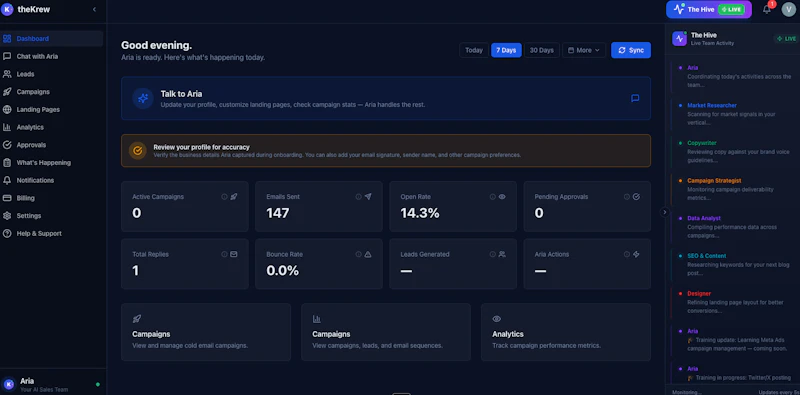The image size is (800, 395).
Task: Open the More date dropdown
Action: click(x=584, y=50)
